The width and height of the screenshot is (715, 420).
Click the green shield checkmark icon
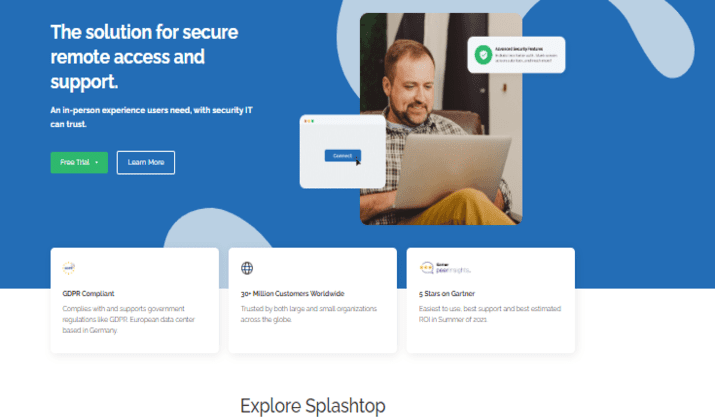(483, 55)
